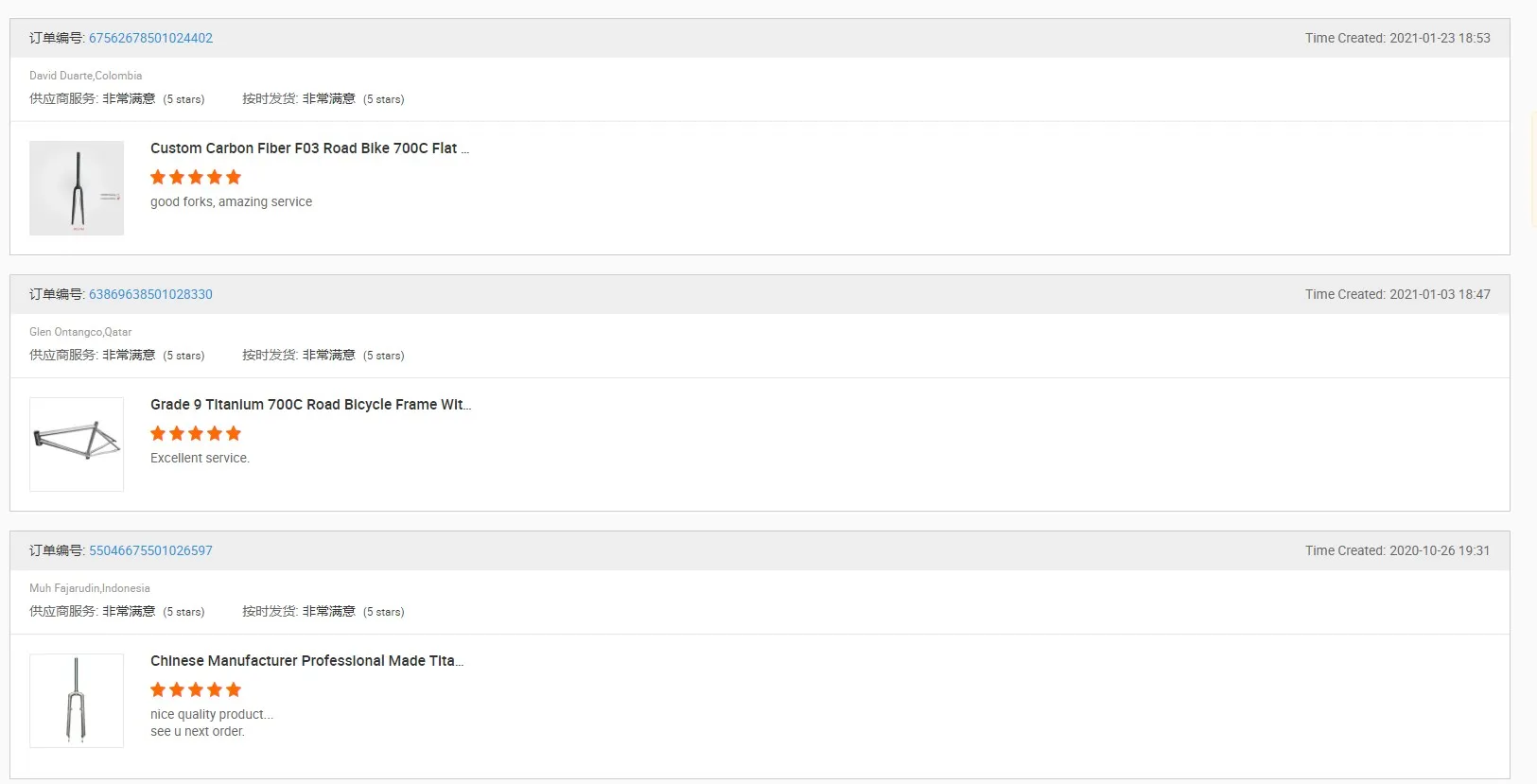Image resolution: width=1537 pixels, height=784 pixels.
Task: Open the Custom Carbon Fiber F03 product title
Action: click(x=309, y=148)
